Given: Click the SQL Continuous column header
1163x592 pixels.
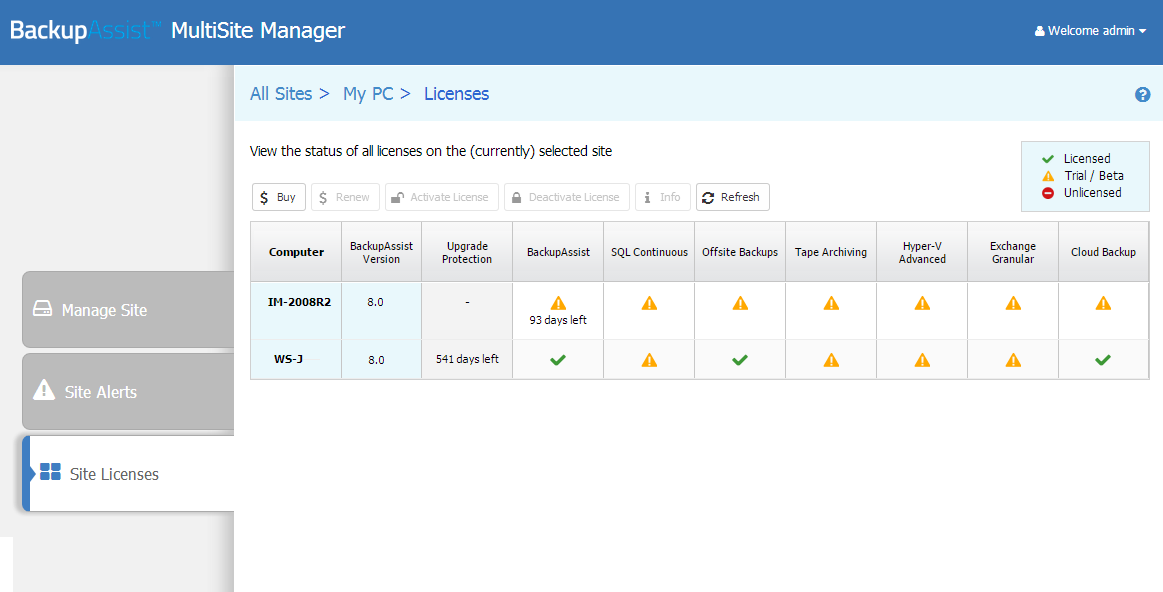Looking at the screenshot, I should 649,252.
